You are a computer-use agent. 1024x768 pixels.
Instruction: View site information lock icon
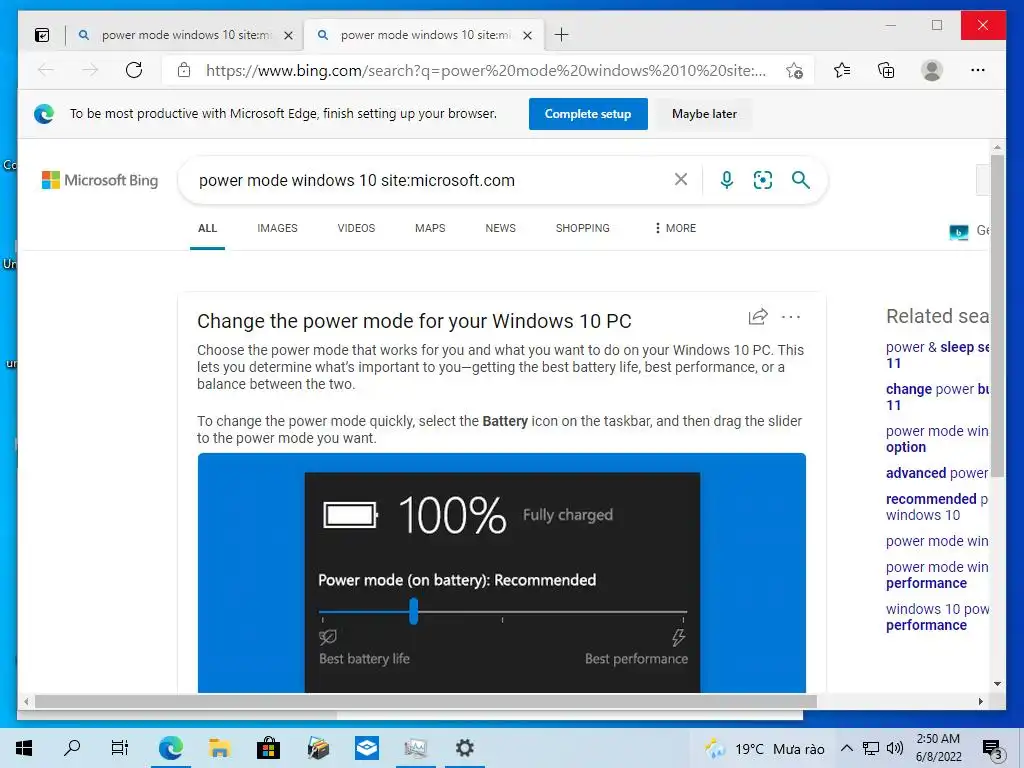click(184, 70)
